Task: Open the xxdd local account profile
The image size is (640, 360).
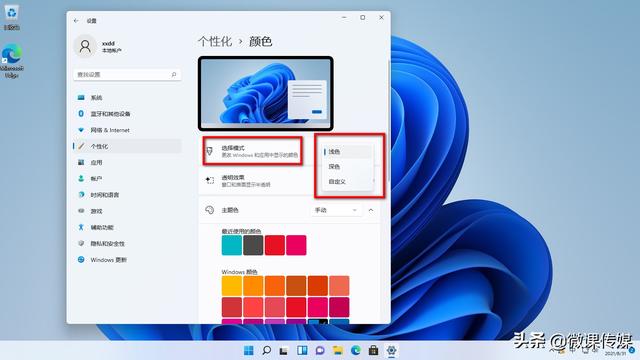Action: point(98,46)
